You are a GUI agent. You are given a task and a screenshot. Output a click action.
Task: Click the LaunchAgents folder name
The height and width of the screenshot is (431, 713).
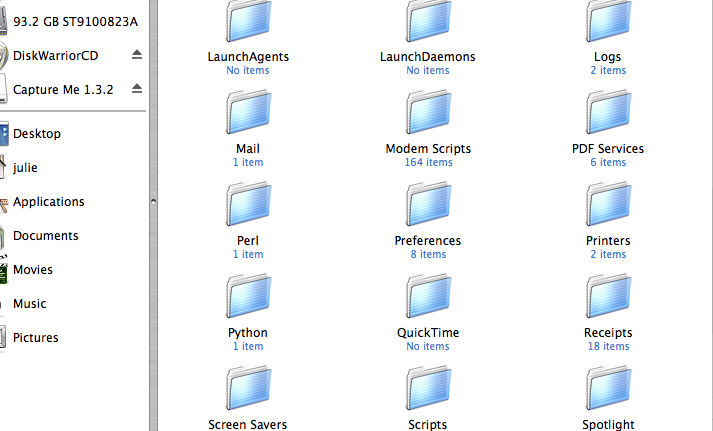[248, 57]
